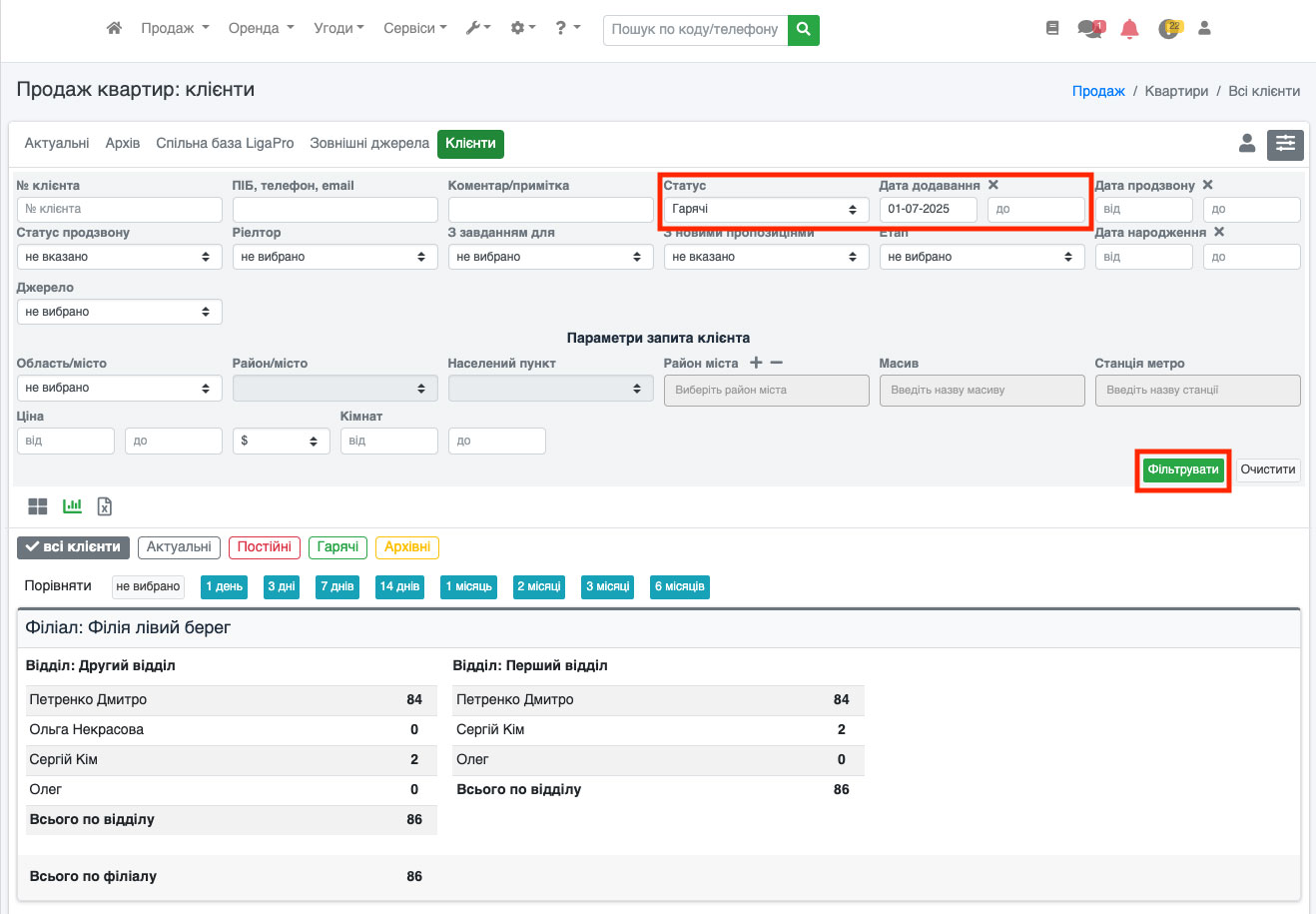
Task: Open chat messages icon with badge
Action: point(1089,29)
